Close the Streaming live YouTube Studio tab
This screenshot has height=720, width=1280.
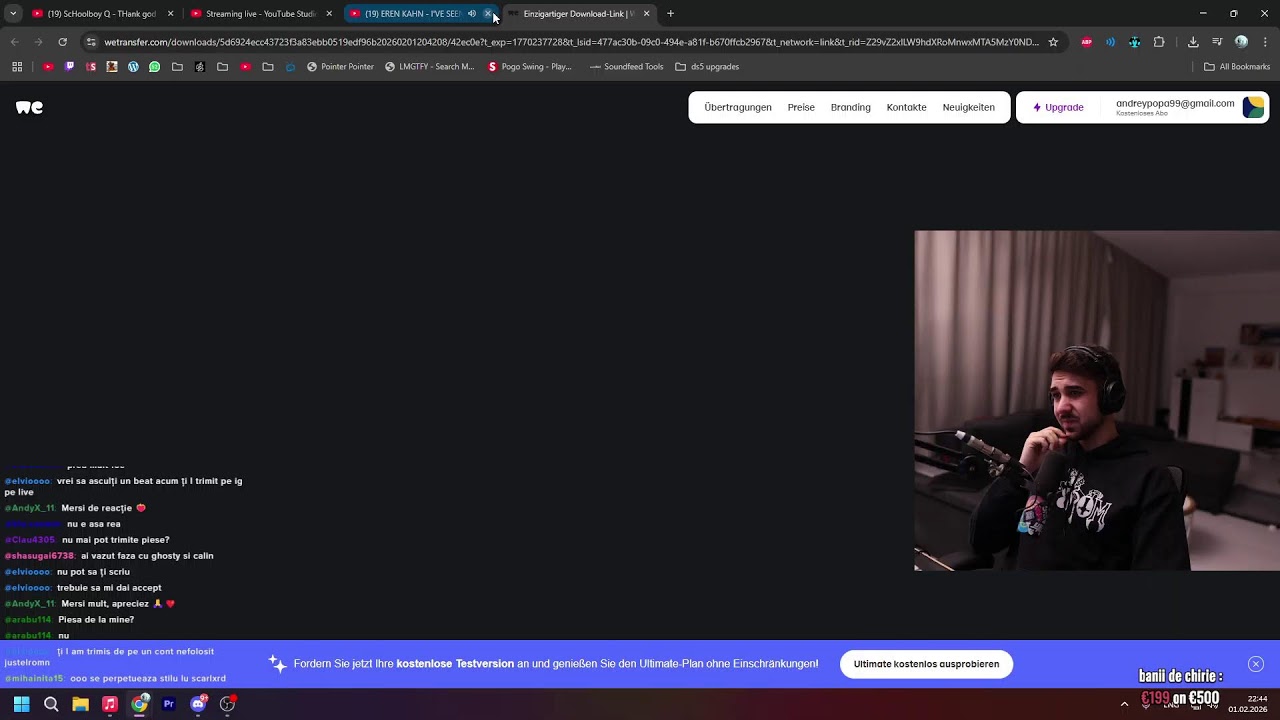(329, 14)
